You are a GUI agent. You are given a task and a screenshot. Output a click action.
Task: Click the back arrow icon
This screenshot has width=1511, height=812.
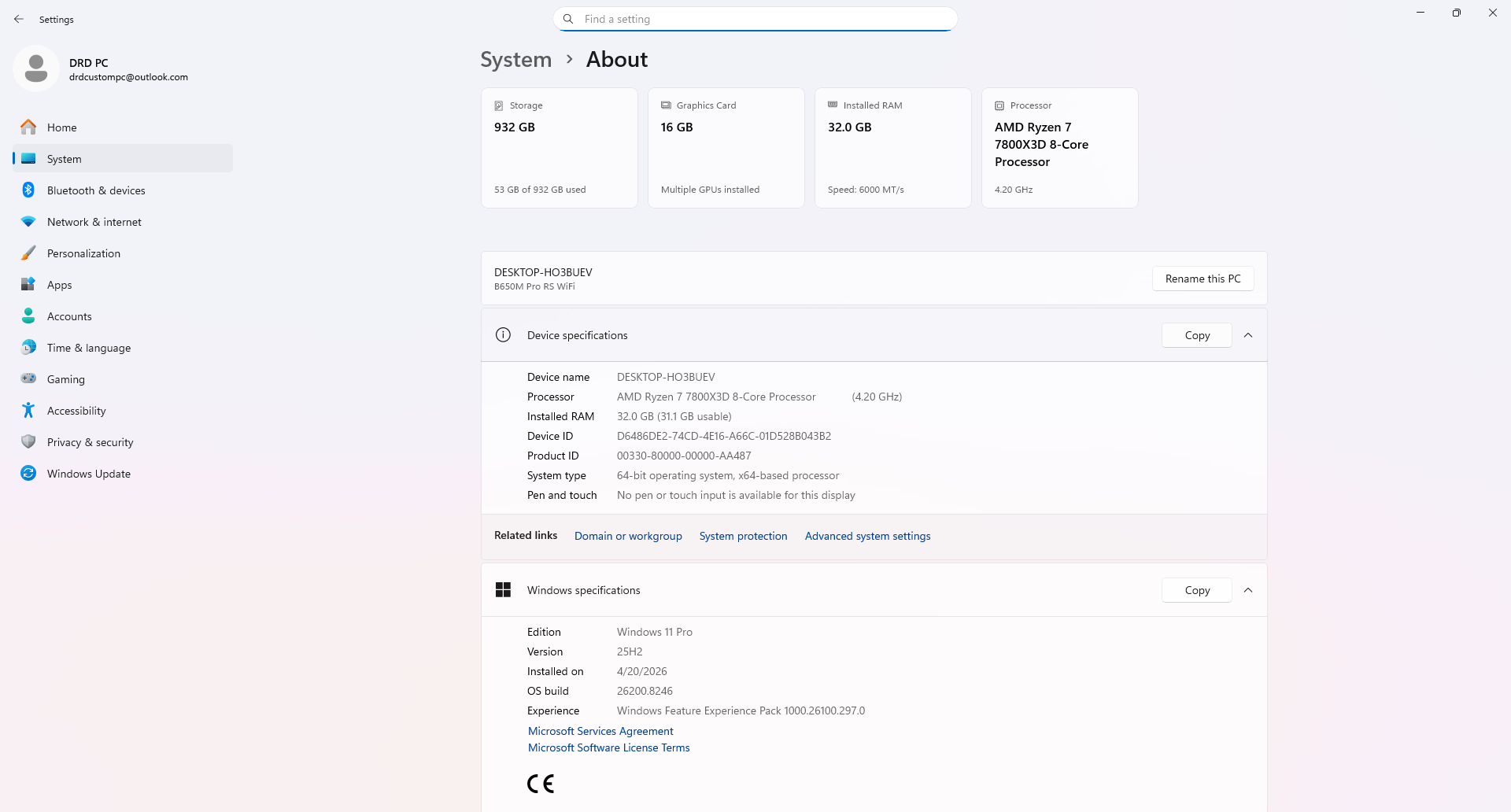pyautogui.click(x=19, y=19)
